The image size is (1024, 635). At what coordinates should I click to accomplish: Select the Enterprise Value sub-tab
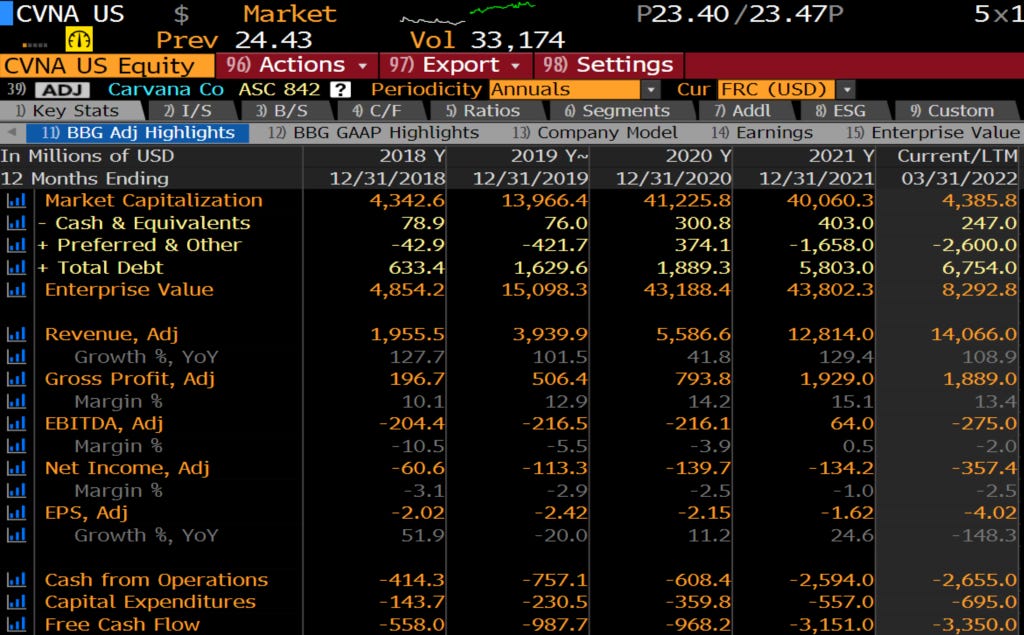[x=933, y=133]
